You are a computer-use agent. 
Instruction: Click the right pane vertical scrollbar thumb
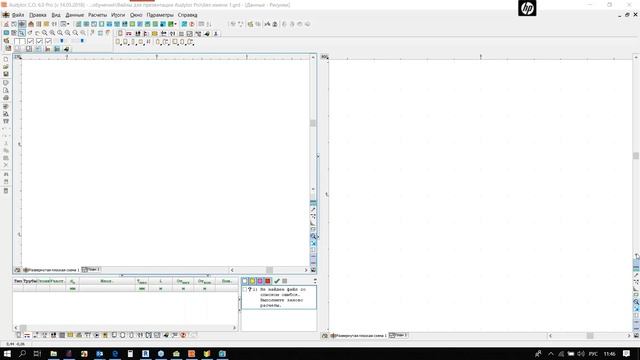[x=636, y=156]
